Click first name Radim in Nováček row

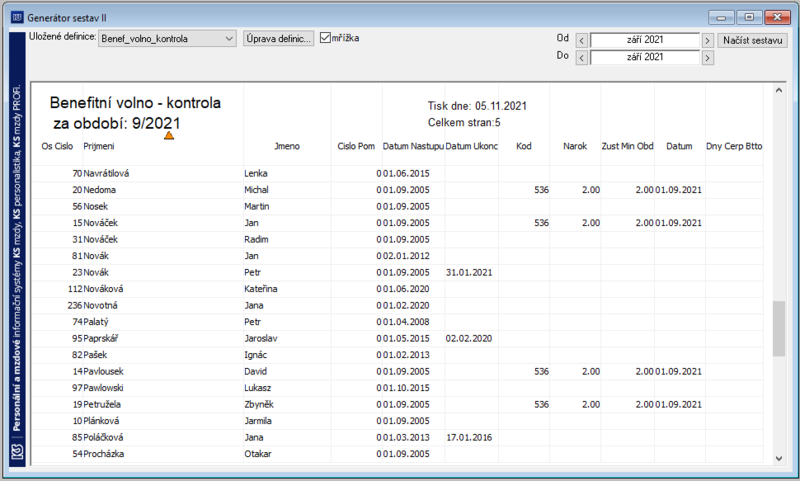tap(256, 239)
